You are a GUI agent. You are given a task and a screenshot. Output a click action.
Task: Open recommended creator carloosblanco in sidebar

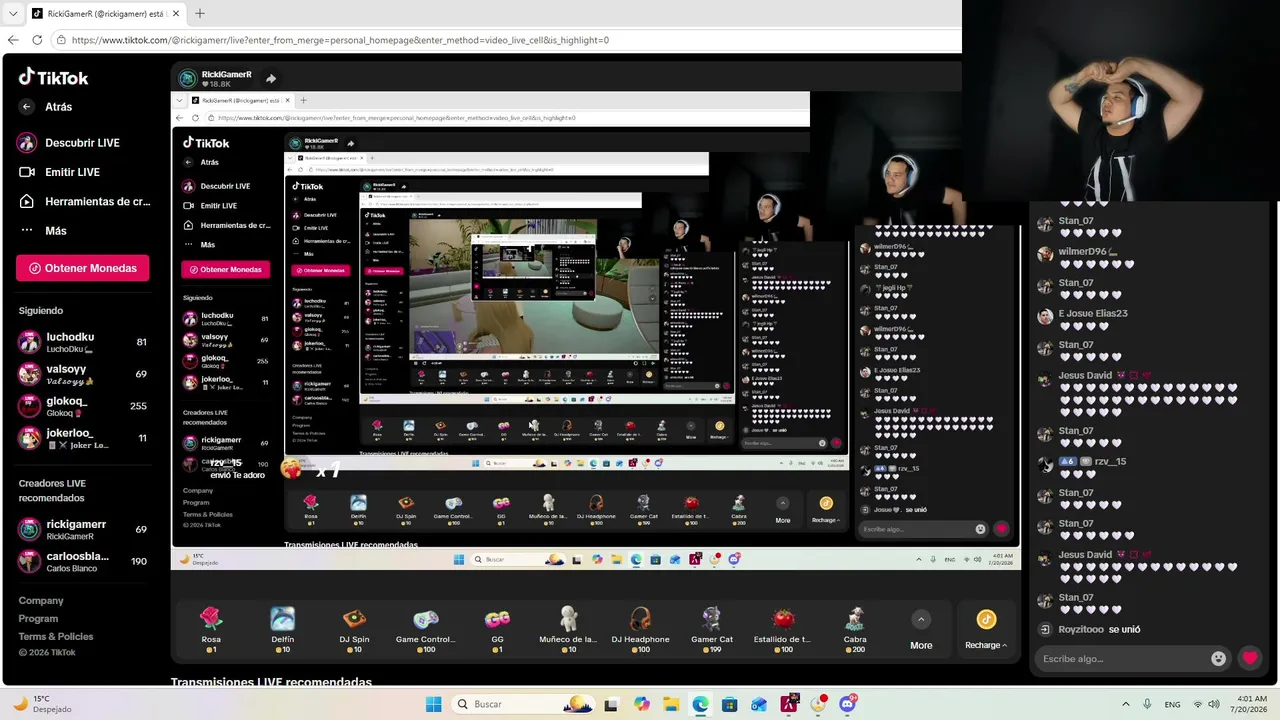coord(84,561)
